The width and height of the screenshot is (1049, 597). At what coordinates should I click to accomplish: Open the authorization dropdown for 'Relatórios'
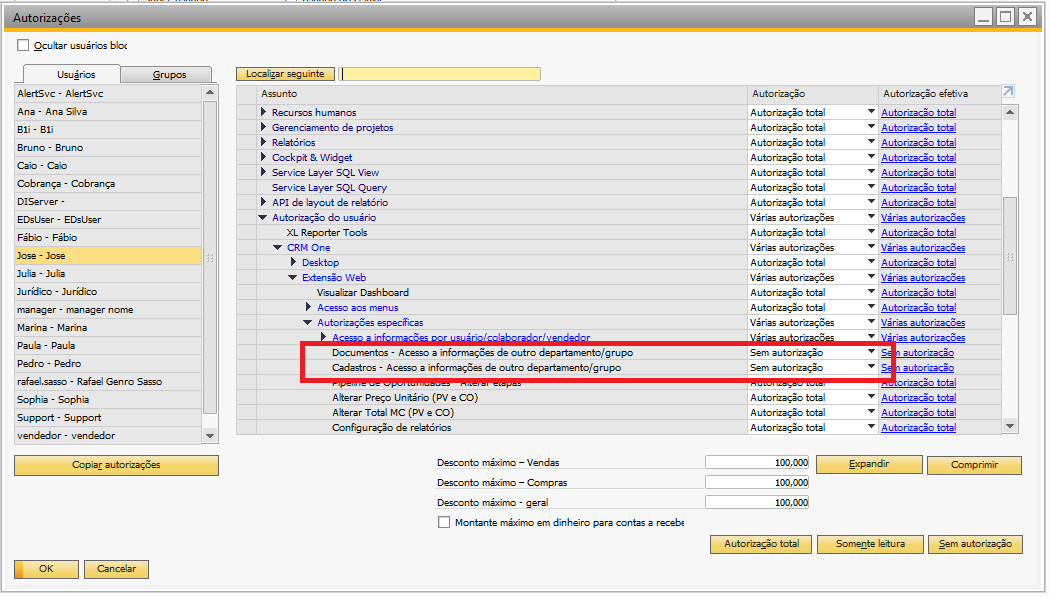click(x=871, y=143)
